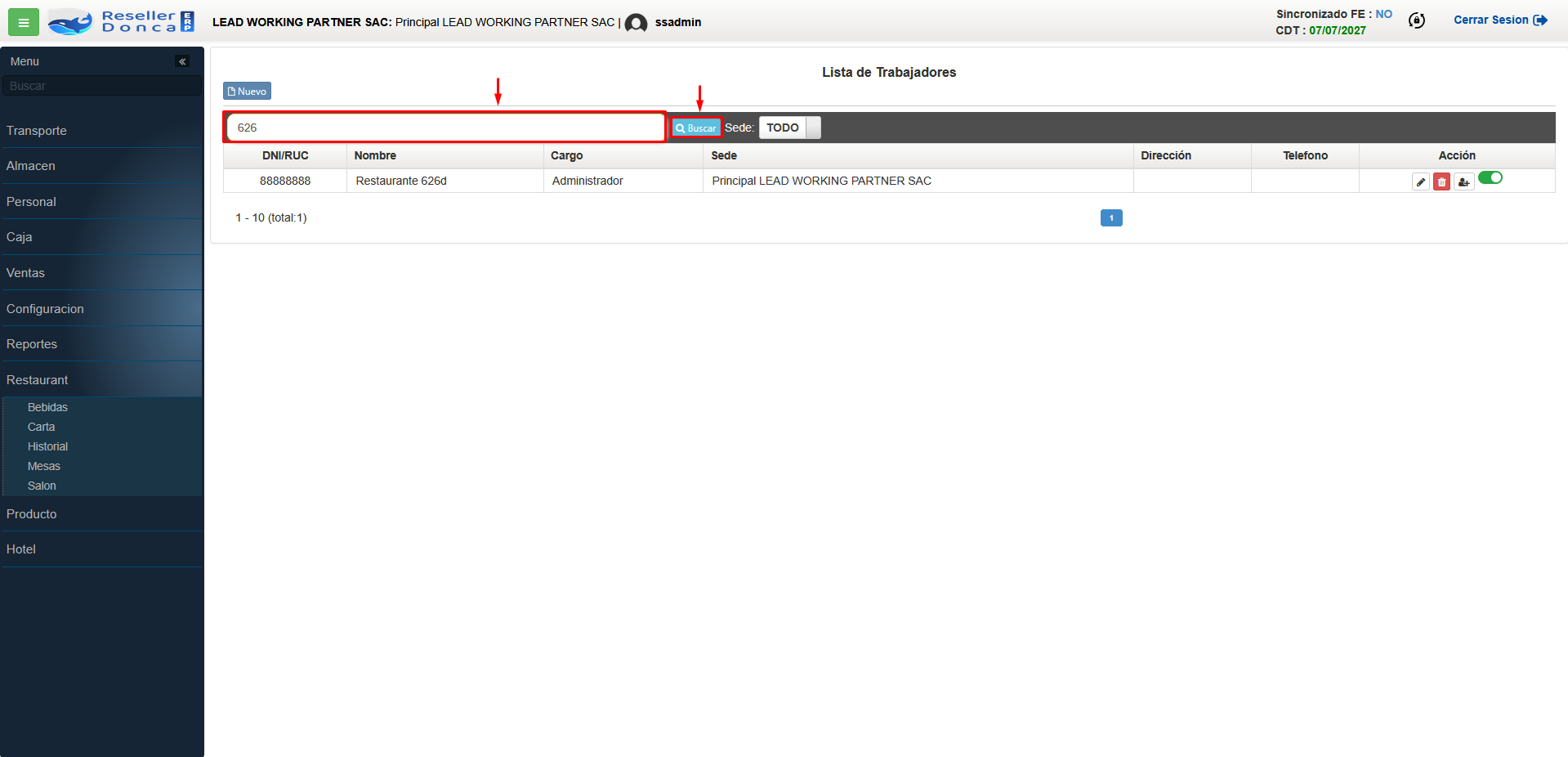The width and height of the screenshot is (1568, 757).
Task: Click the green hamburger menu icon
Action: pos(23,22)
